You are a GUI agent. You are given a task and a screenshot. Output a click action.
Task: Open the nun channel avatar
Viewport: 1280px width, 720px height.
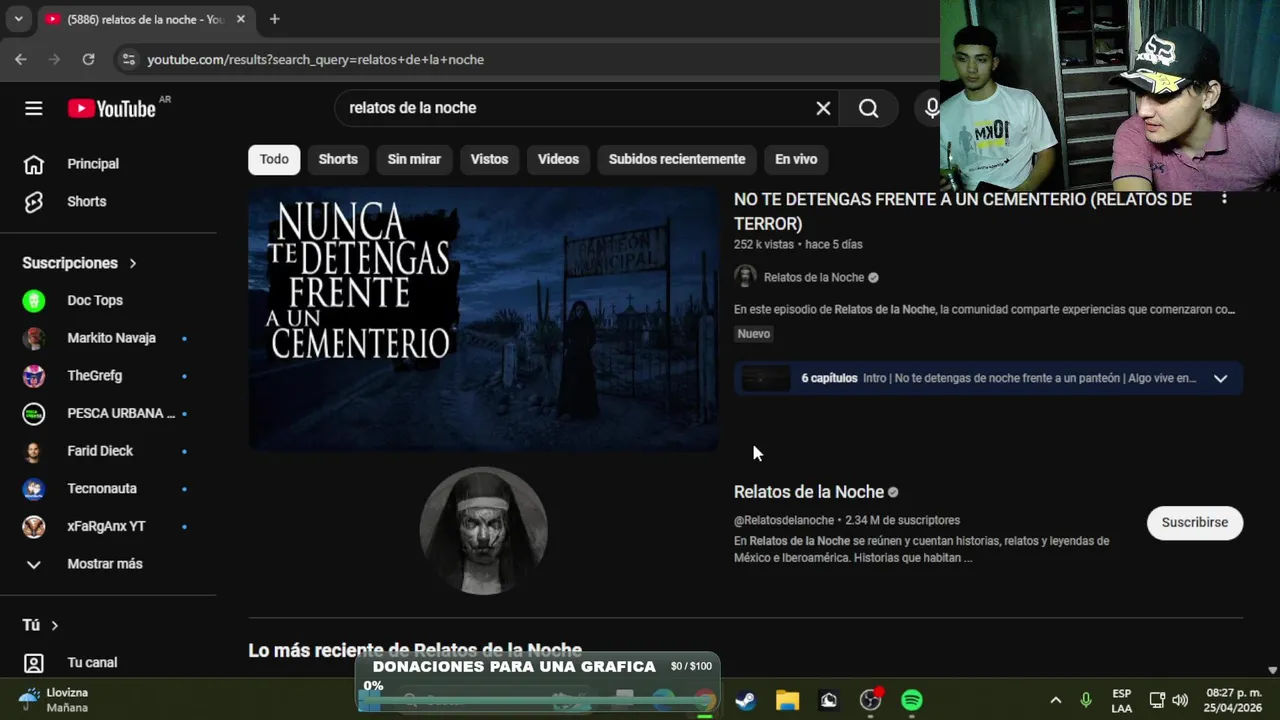[x=483, y=531]
